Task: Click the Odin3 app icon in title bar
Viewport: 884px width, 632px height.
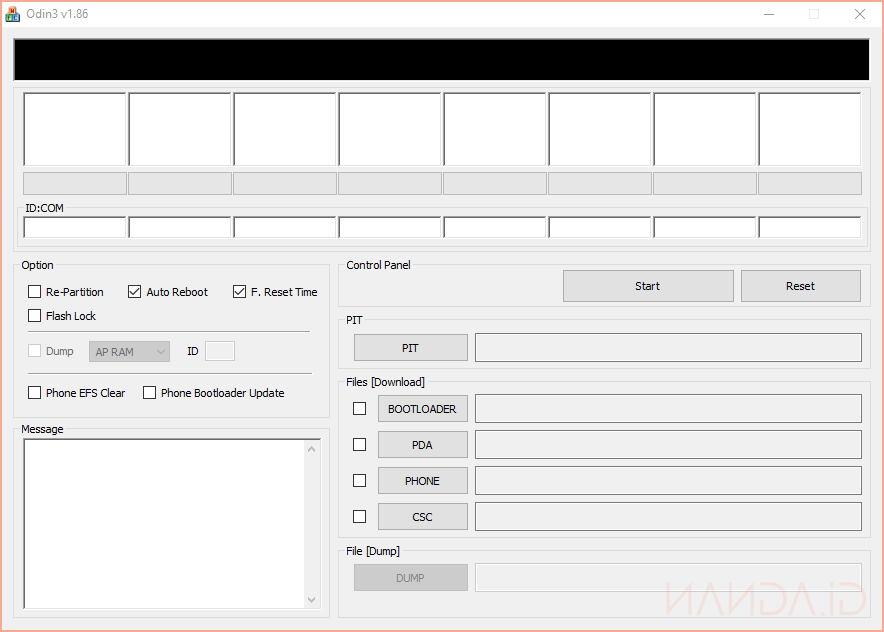Action: tap(13, 14)
